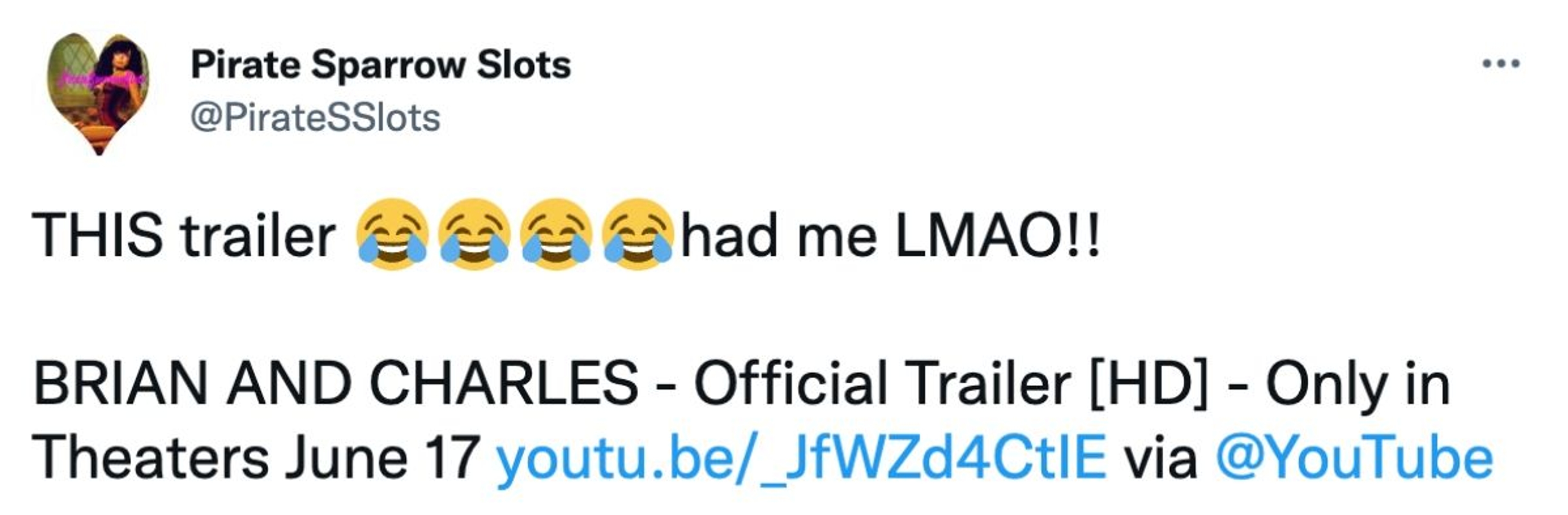Click the @PirateSSlots handle
The image size is (1568, 515).
point(315,118)
